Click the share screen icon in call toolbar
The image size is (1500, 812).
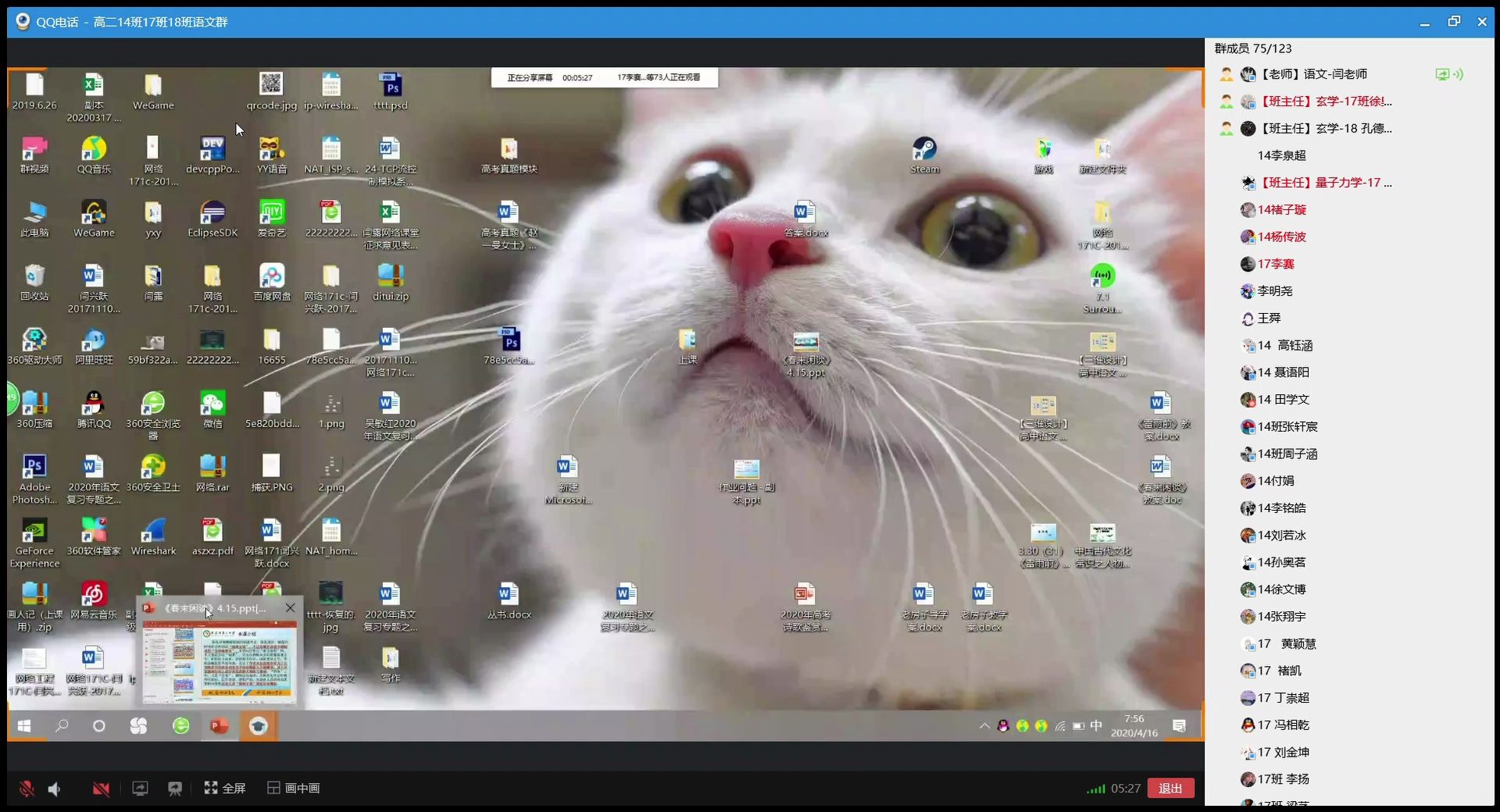140,789
